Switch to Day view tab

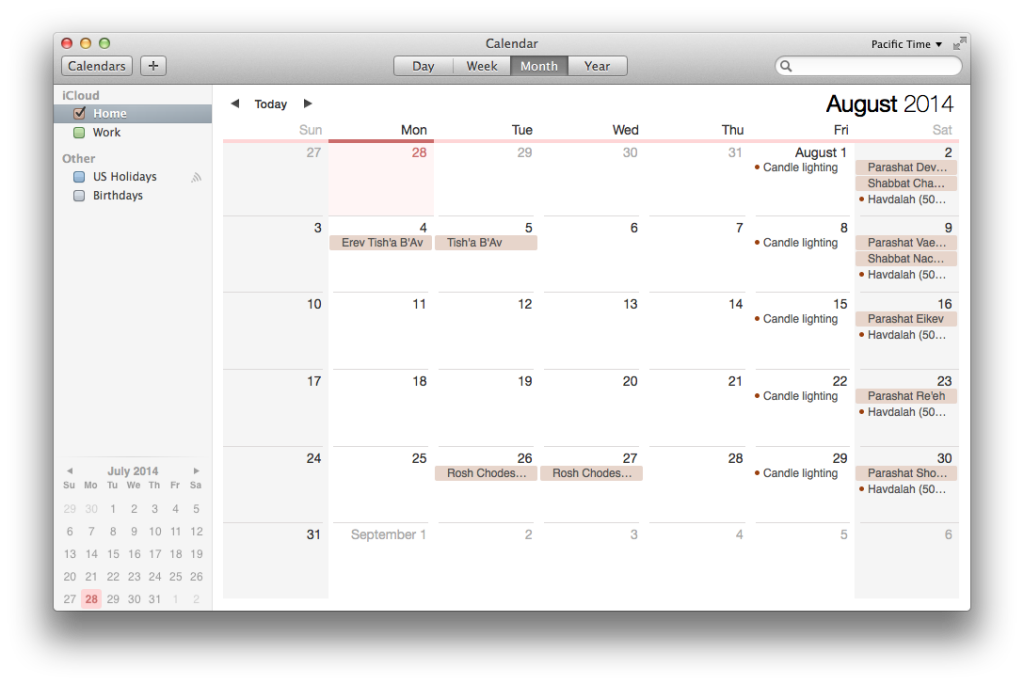point(423,66)
